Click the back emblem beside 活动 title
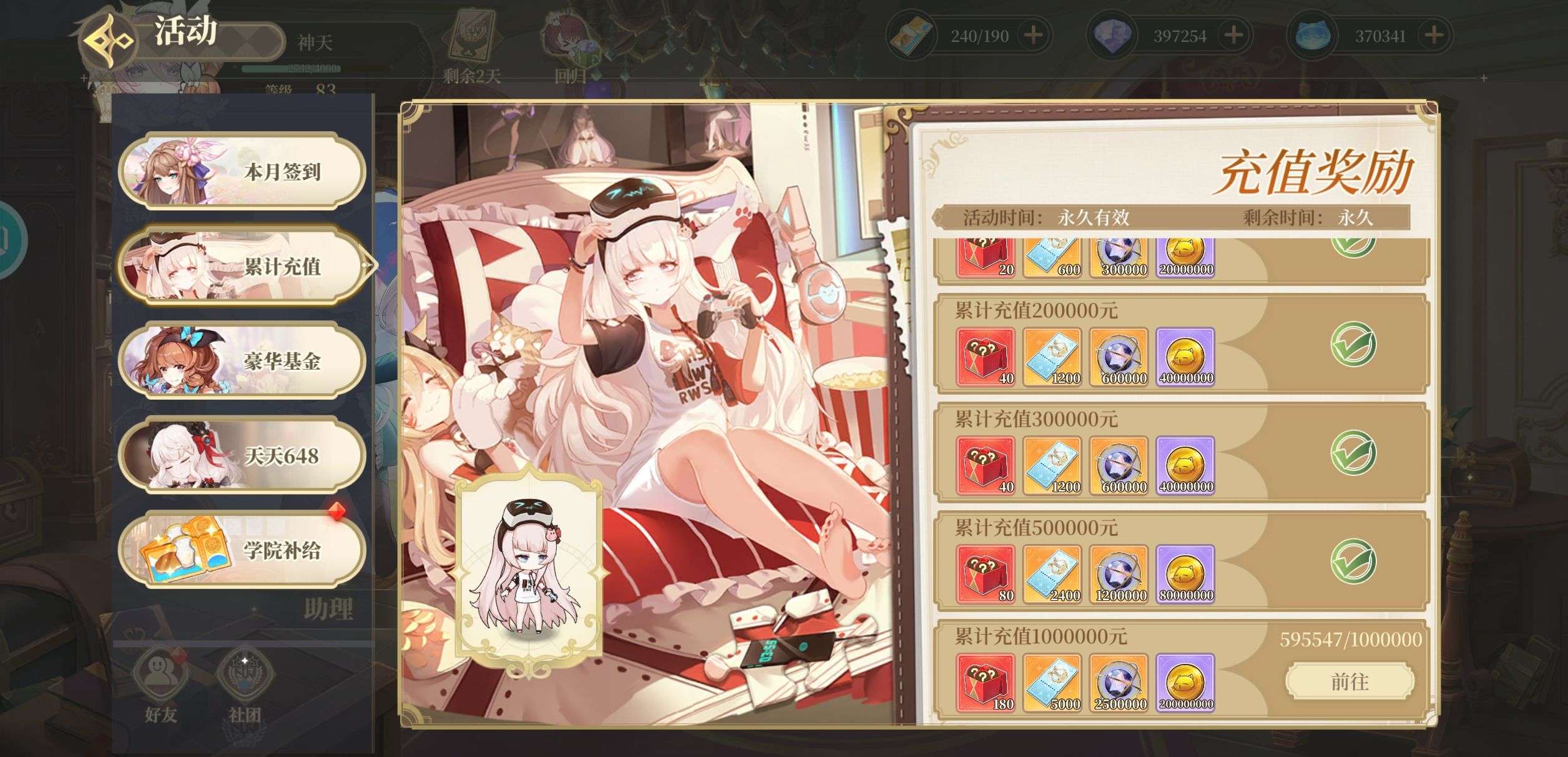Screen dimensions: 1568x757 click(109, 41)
